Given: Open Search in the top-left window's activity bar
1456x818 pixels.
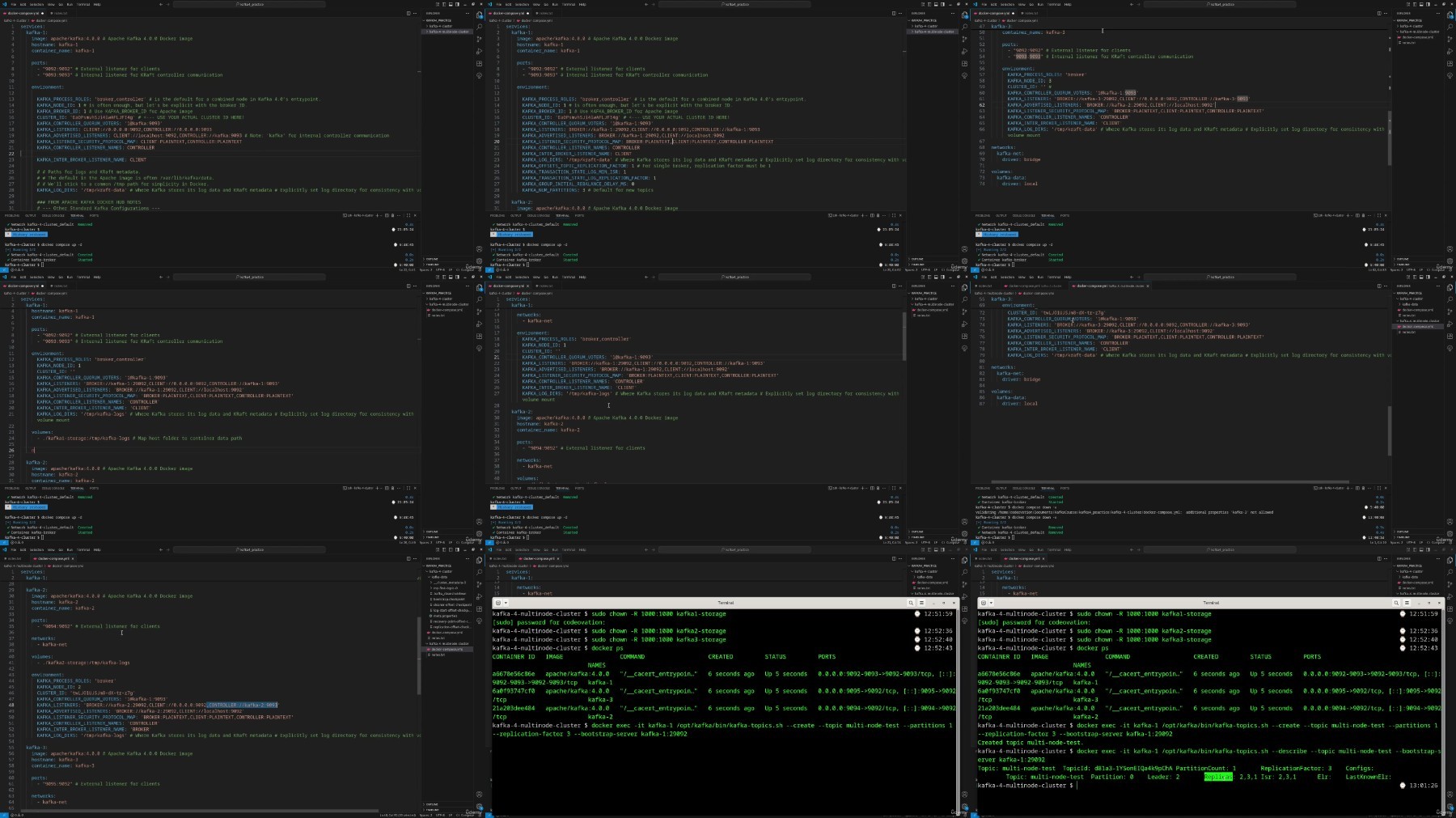Looking at the screenshot, I should (x=480, y=27).
